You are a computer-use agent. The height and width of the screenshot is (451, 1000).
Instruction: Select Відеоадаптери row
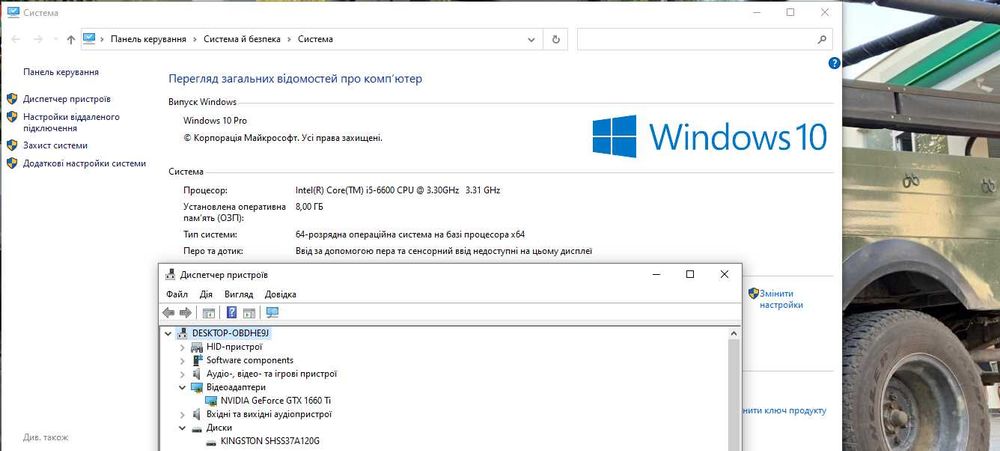coord(236,387)
